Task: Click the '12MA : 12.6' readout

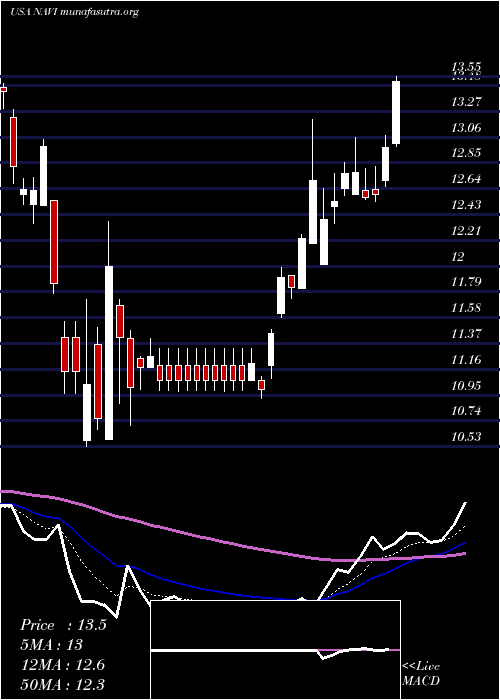Action: [62, 665]
